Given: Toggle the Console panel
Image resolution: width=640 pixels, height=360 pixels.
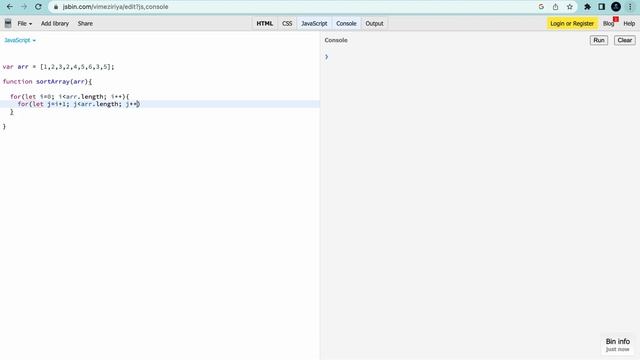Looking at the screenshot, I should point(346,24).
